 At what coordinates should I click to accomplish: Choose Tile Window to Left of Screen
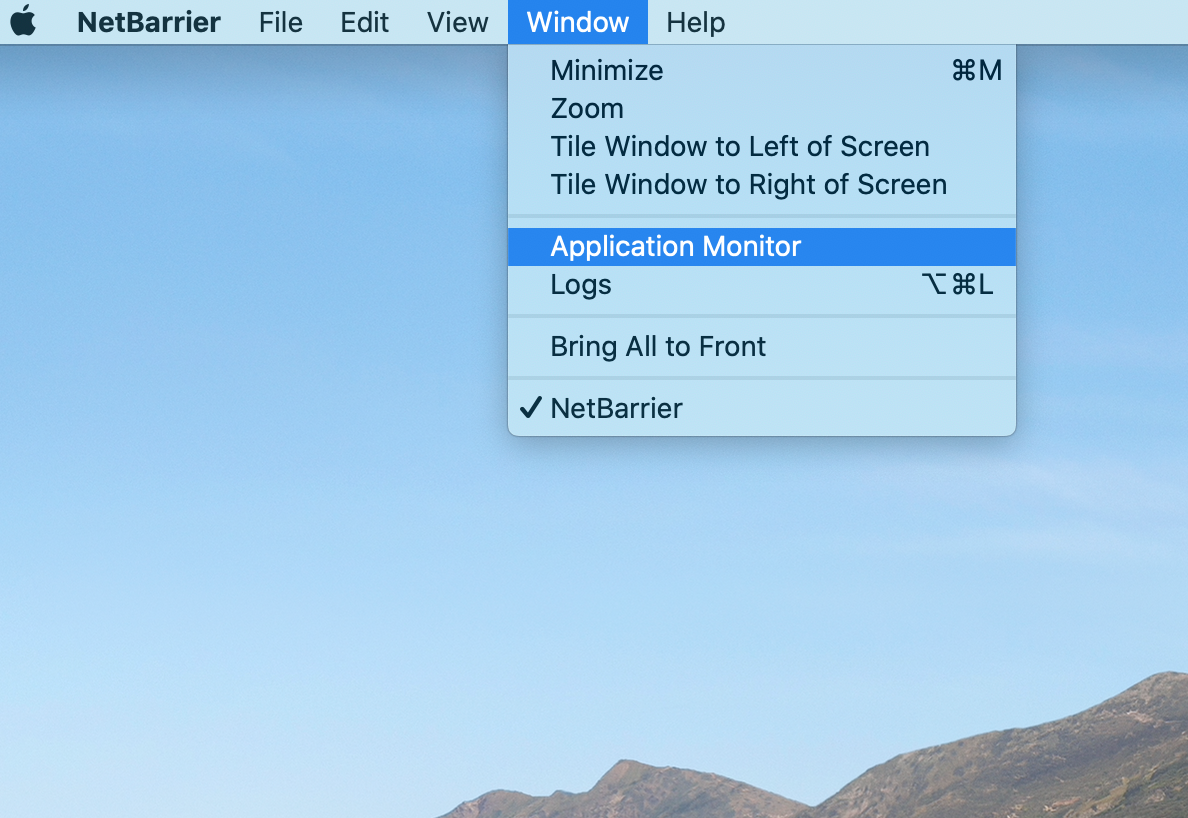click(x=761, y=146)
